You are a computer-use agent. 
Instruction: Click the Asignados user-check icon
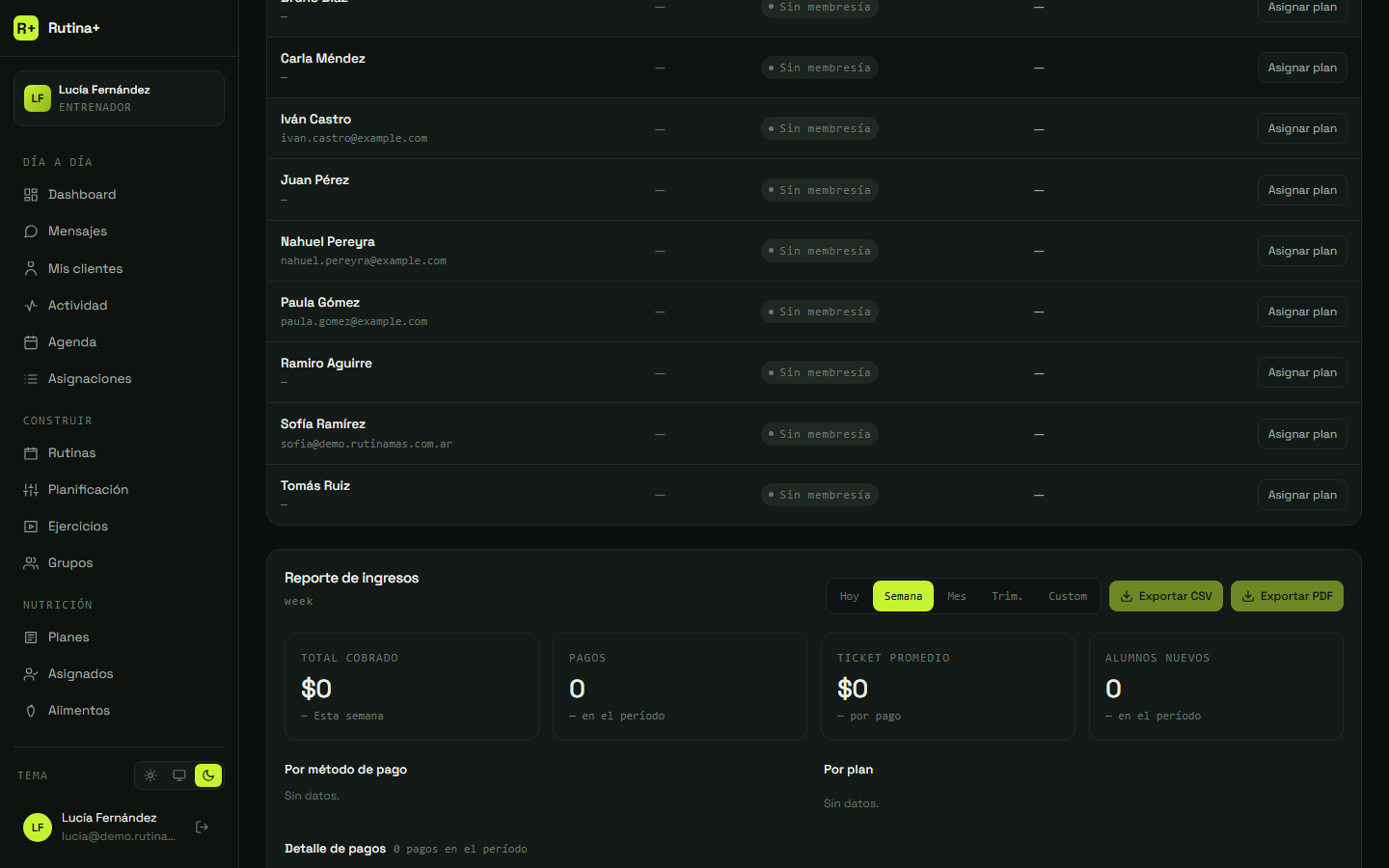(x=31, y=674)
